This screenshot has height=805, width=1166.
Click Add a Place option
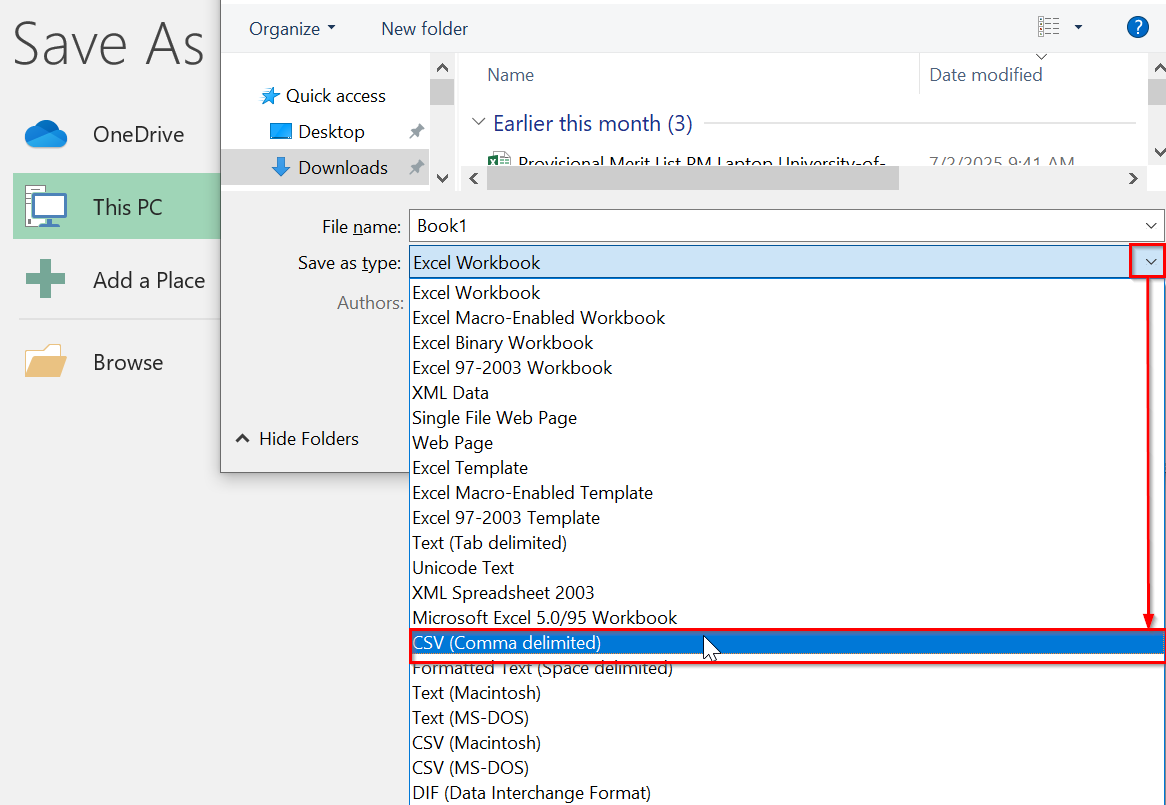click(x=117, y=280)
